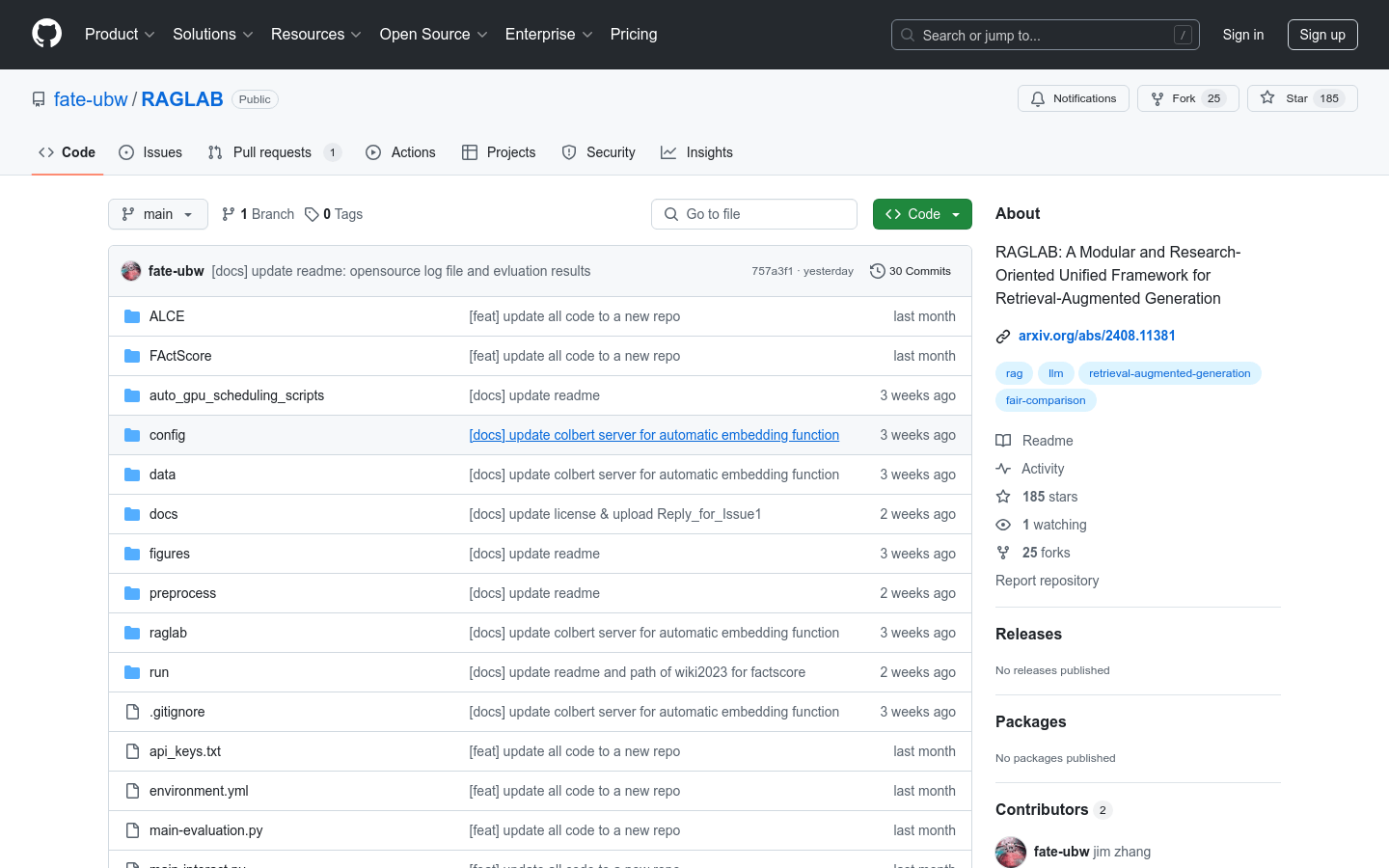Fork the repository

(1187, 98)
